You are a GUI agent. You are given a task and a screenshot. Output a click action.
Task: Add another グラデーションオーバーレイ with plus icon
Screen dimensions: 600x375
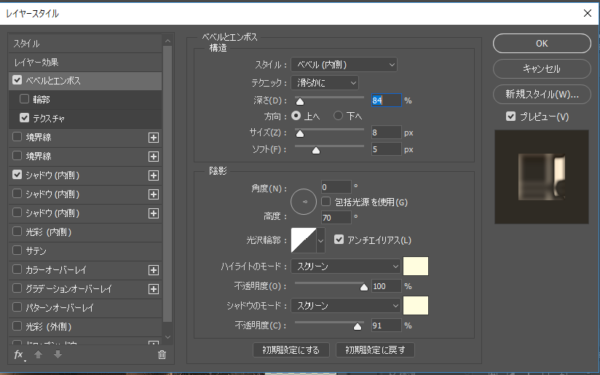point(153,289)
